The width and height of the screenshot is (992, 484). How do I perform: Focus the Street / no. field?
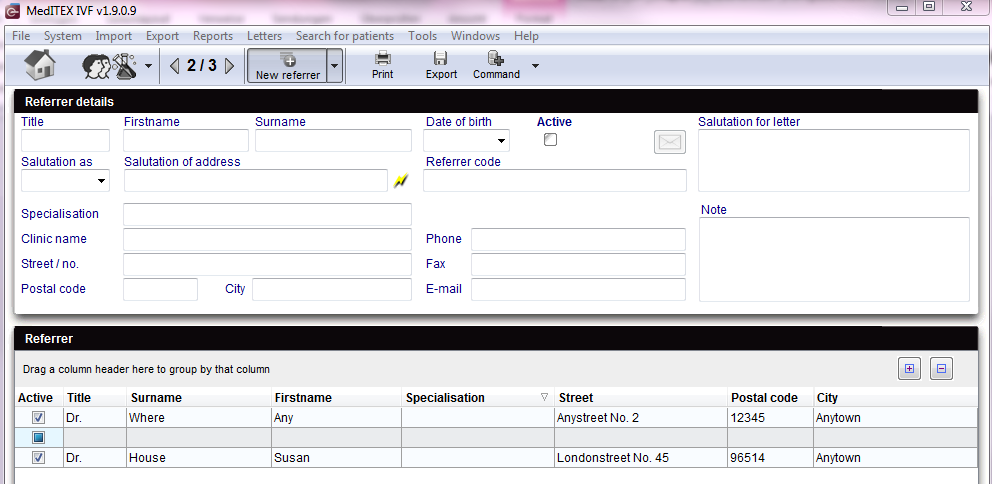pos(268,264)
